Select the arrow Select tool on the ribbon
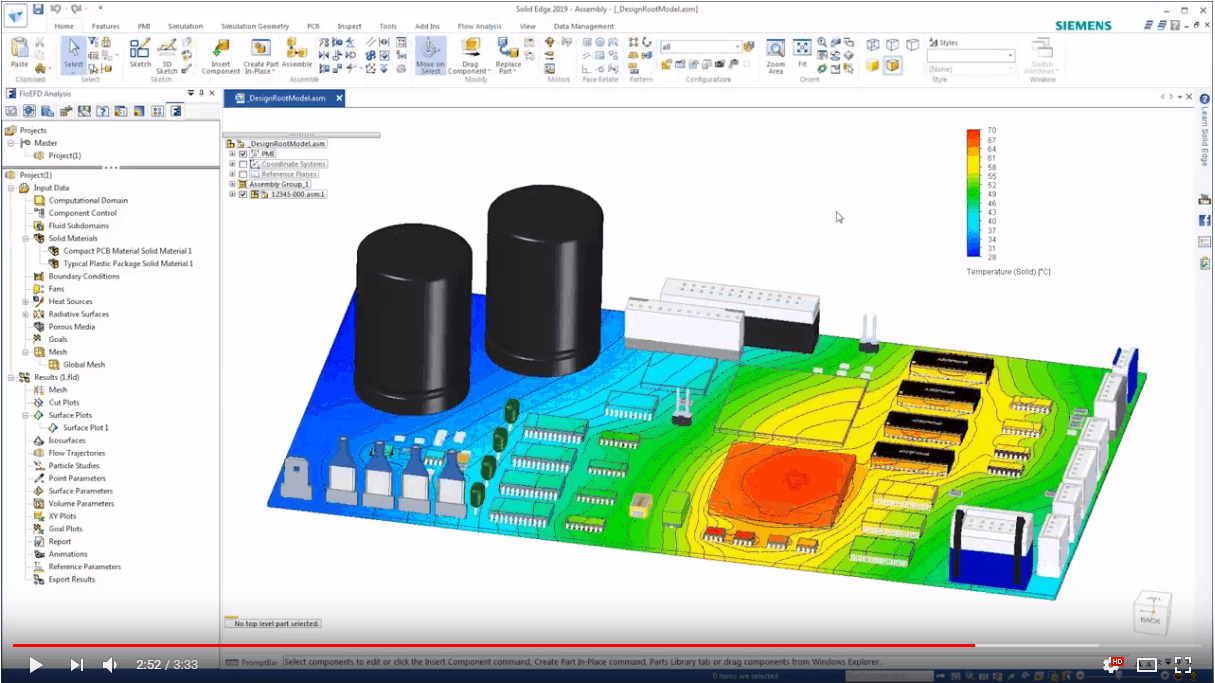This screenshot has width=1215, height=683. pyautogui.click(x=72, y=47)
